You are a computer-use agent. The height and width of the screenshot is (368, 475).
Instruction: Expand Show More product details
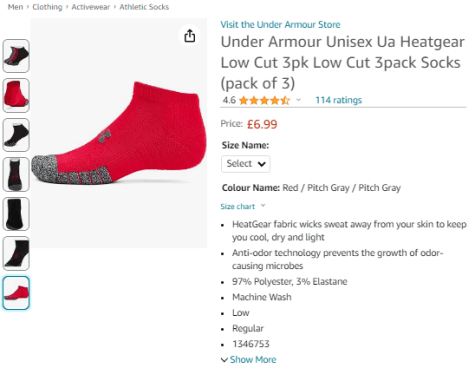pyautogui.click(x=249, y=360)
